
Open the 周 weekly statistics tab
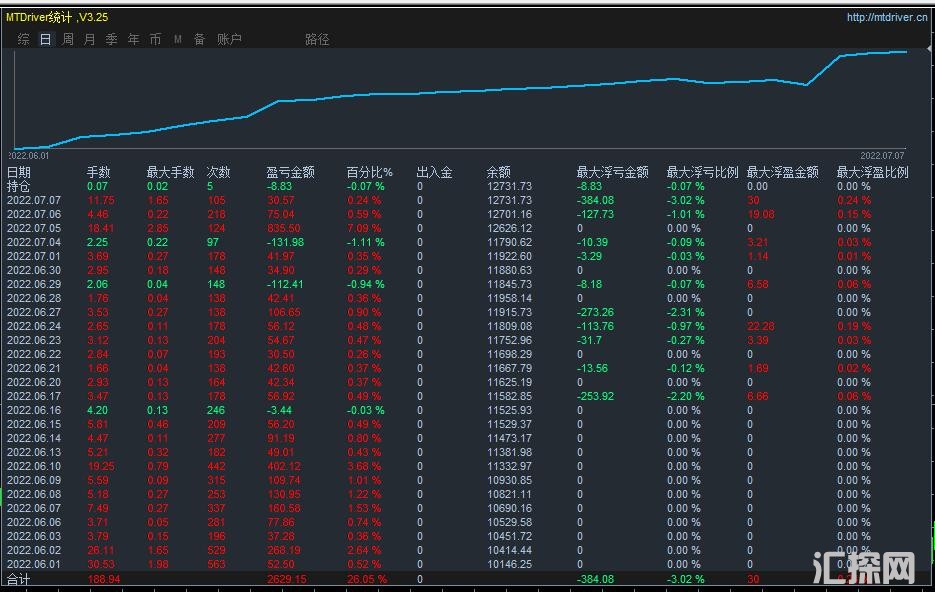[68, 39]
